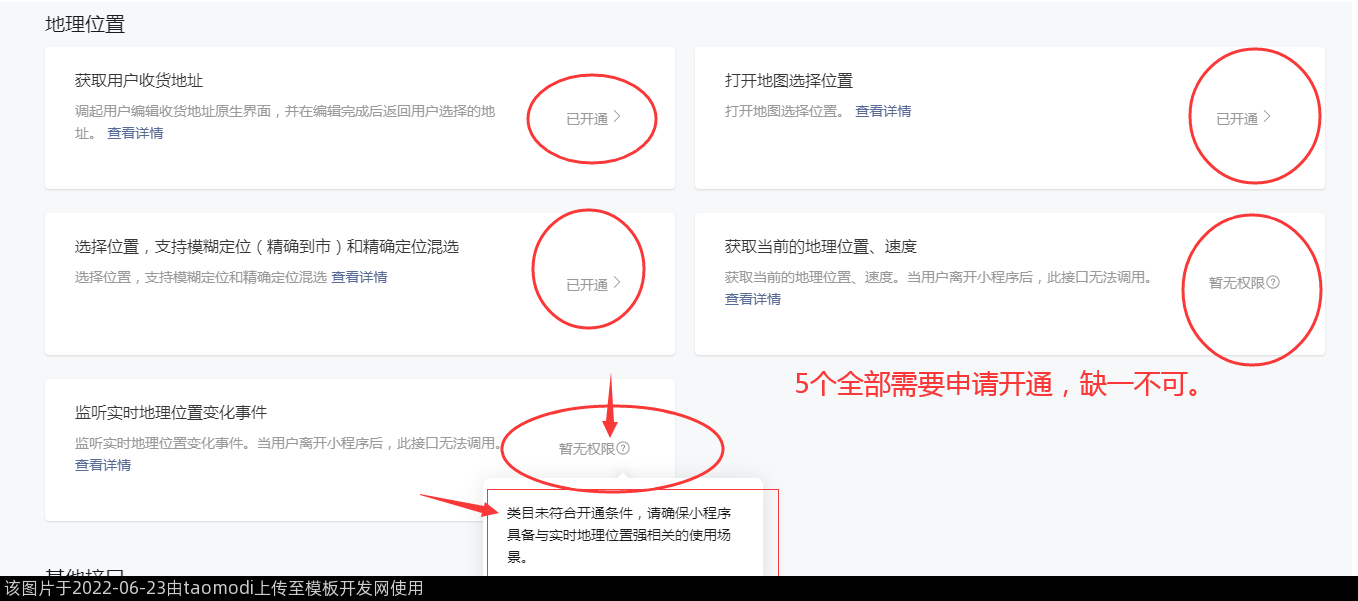Click 已开通 text in the 选择位置 card
Screen dimensions: 1358x601
(587, 285)
